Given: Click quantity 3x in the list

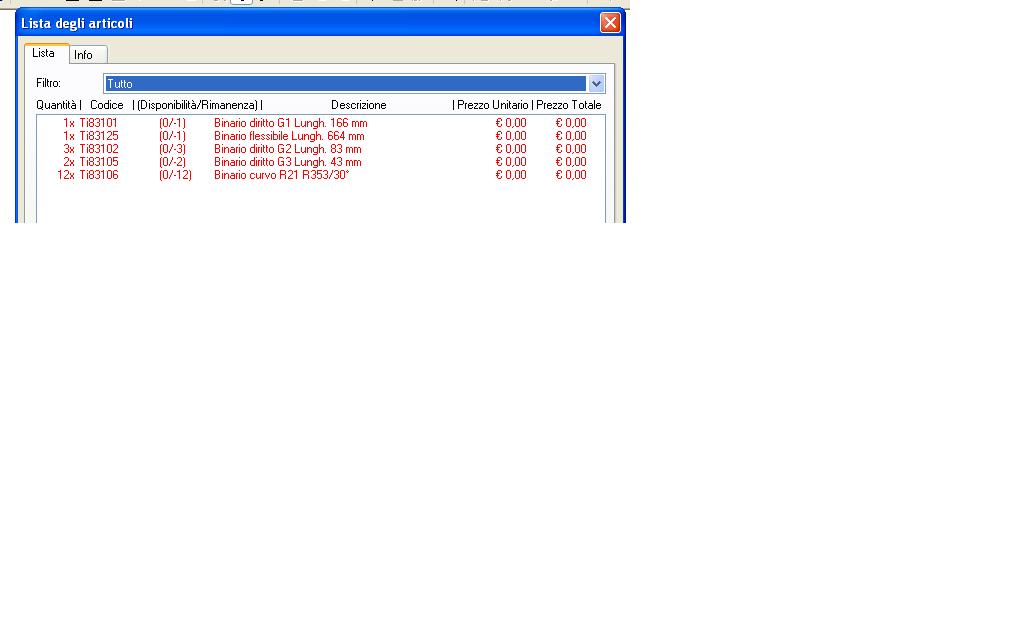Looking at the screenshot, I should point(68,149).
